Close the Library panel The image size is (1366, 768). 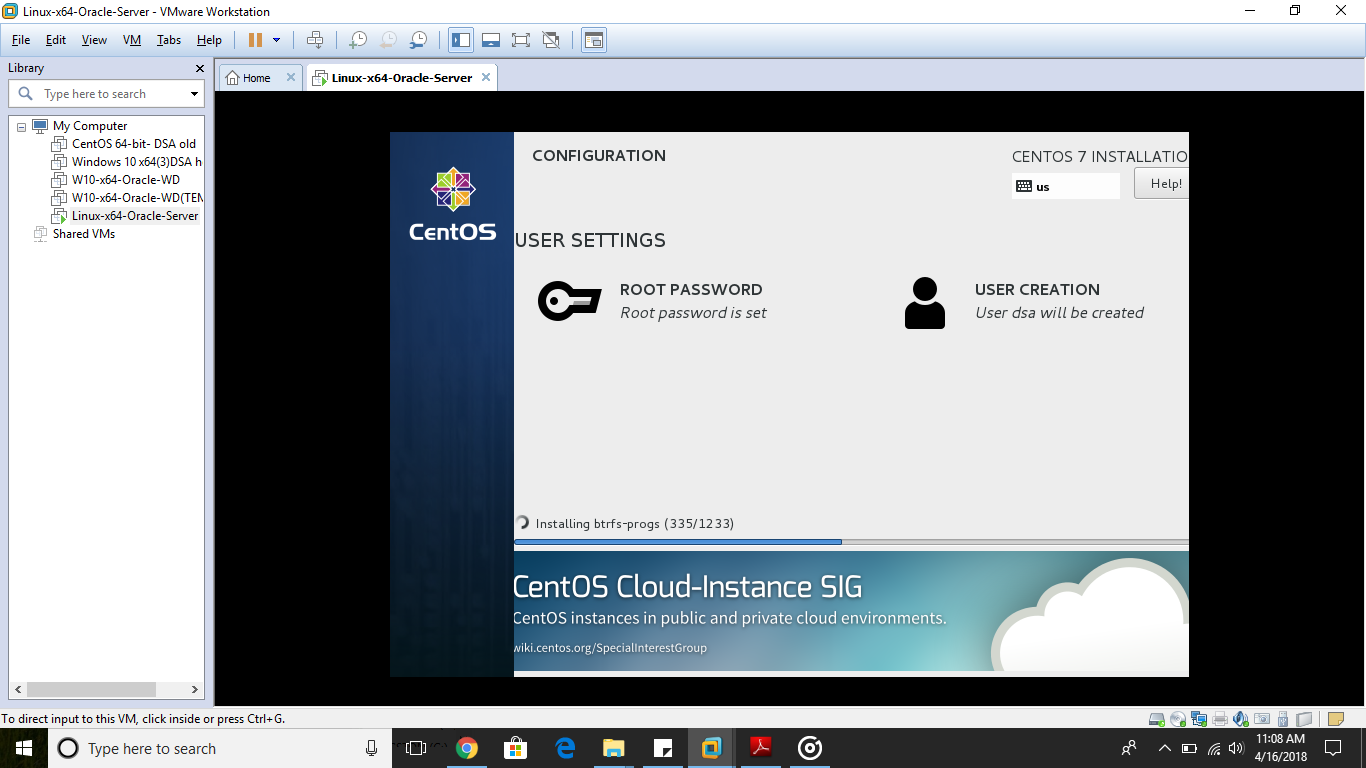click(199, 68)
